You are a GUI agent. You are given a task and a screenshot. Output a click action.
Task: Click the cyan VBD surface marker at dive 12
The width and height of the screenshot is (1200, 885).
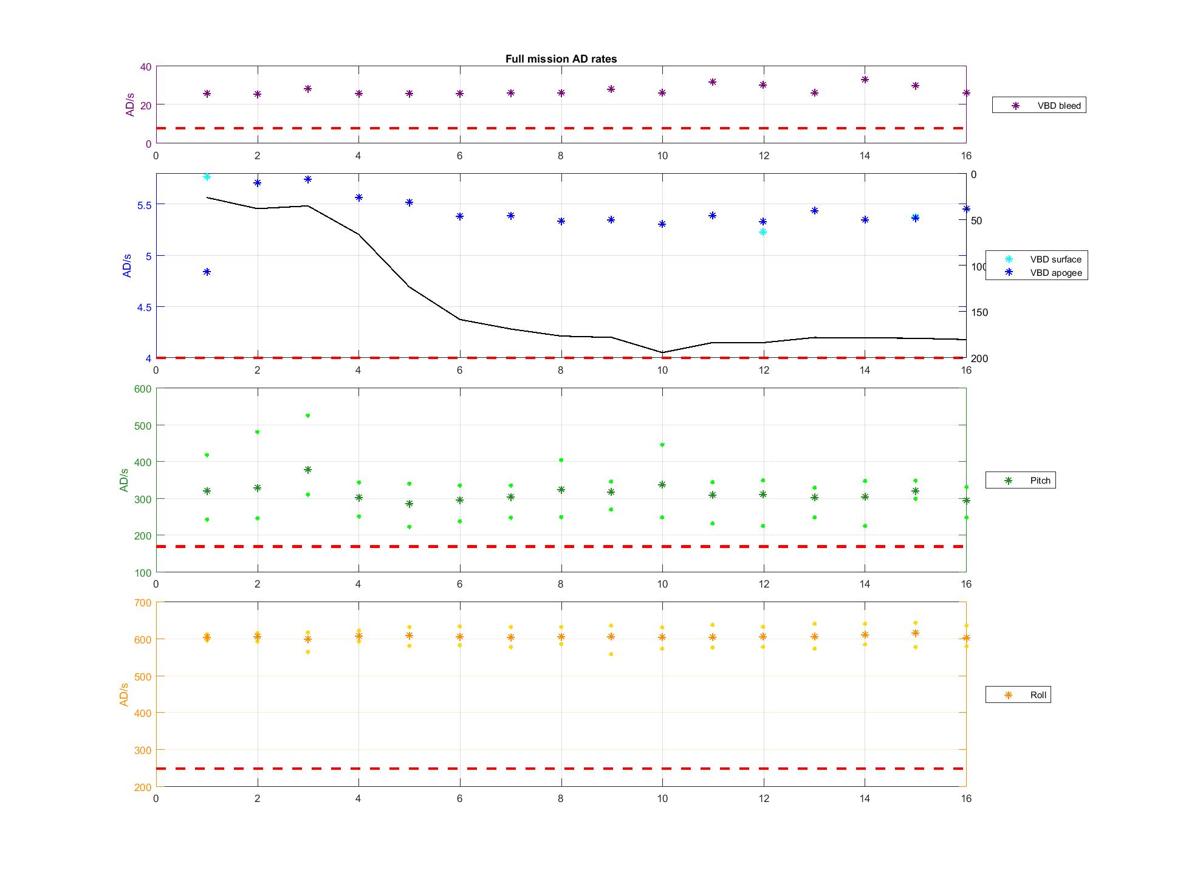pyautogui.click(x=763, y=232)
